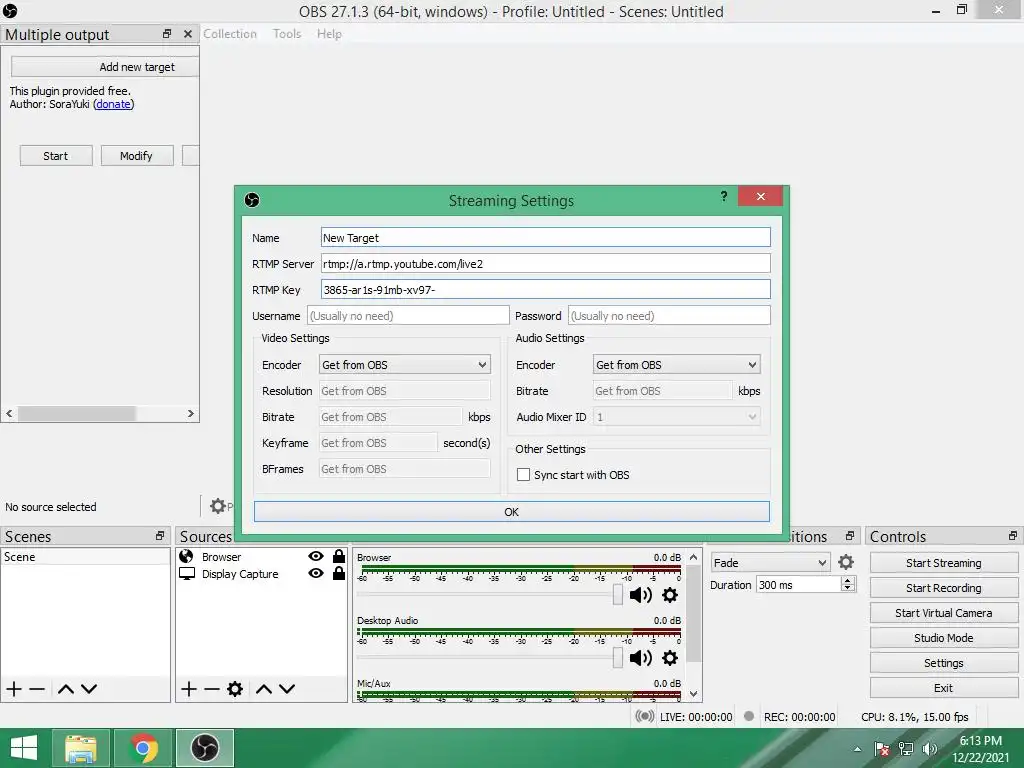Remove the selected source with the minus icon
The image size is (1024, 768).
(212, 688)
